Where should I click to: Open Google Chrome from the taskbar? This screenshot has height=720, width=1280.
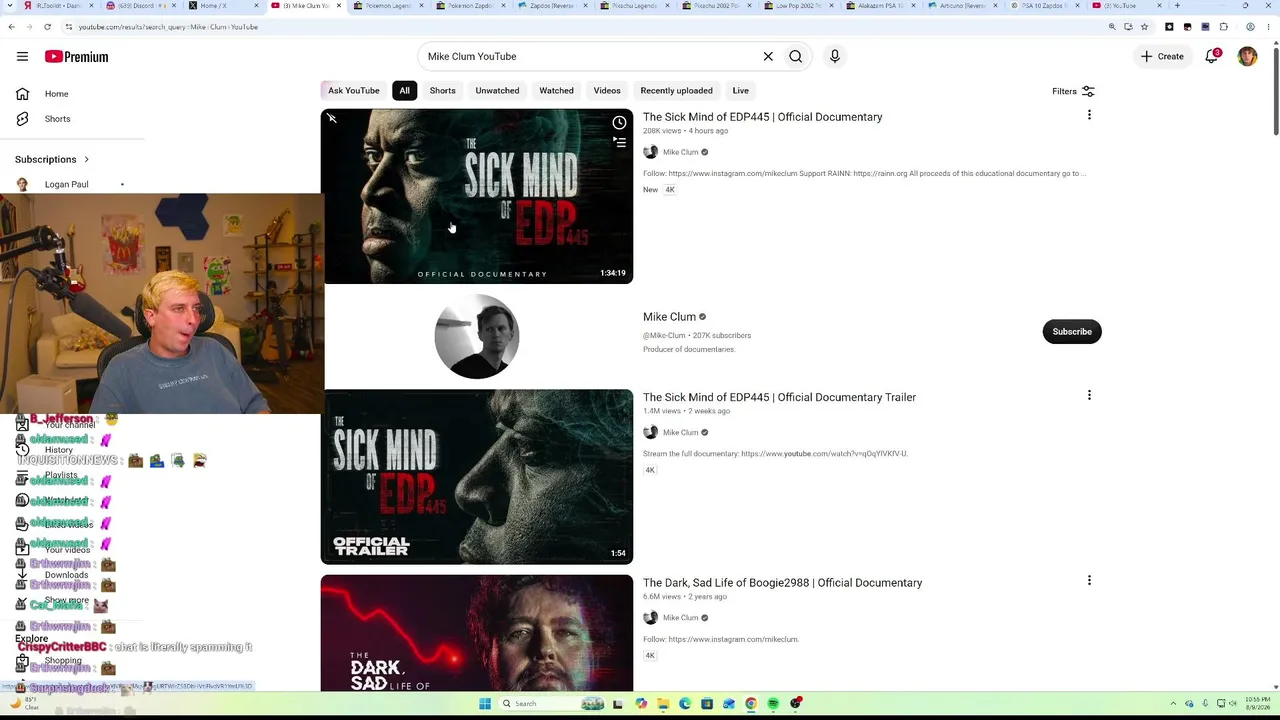click(x=751, y=704)
